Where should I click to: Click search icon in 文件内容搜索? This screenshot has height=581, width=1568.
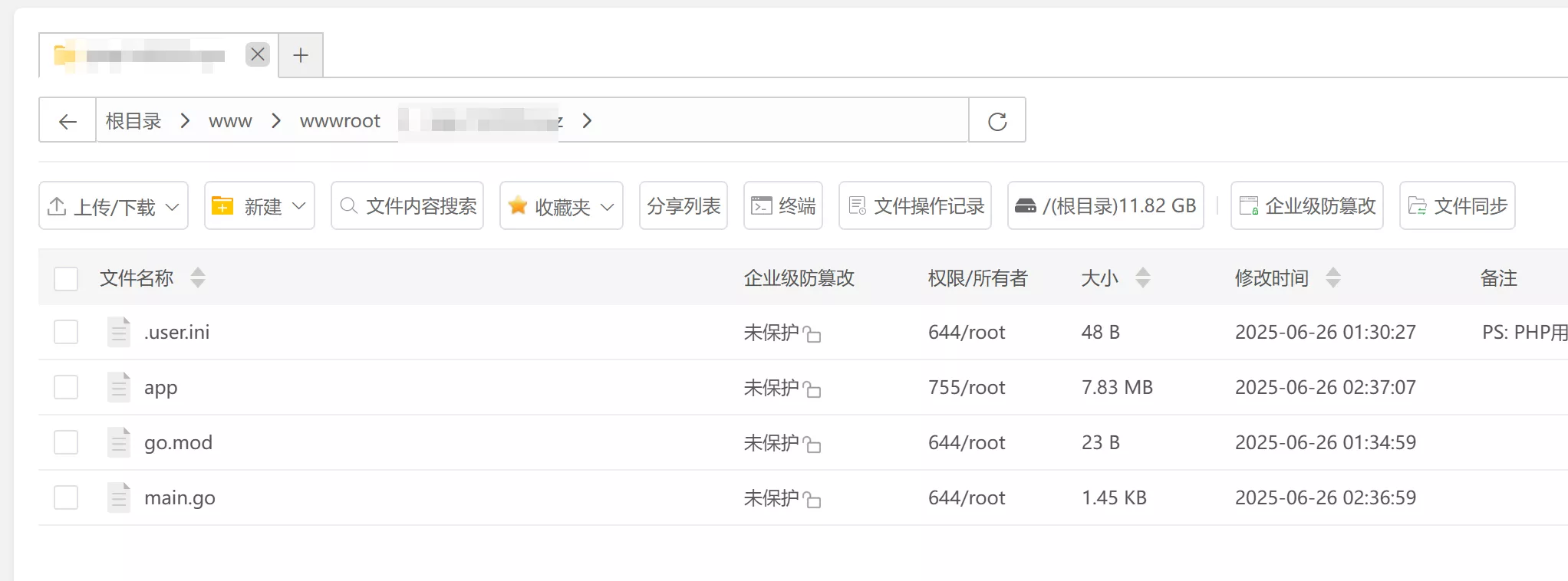point(348,205)
